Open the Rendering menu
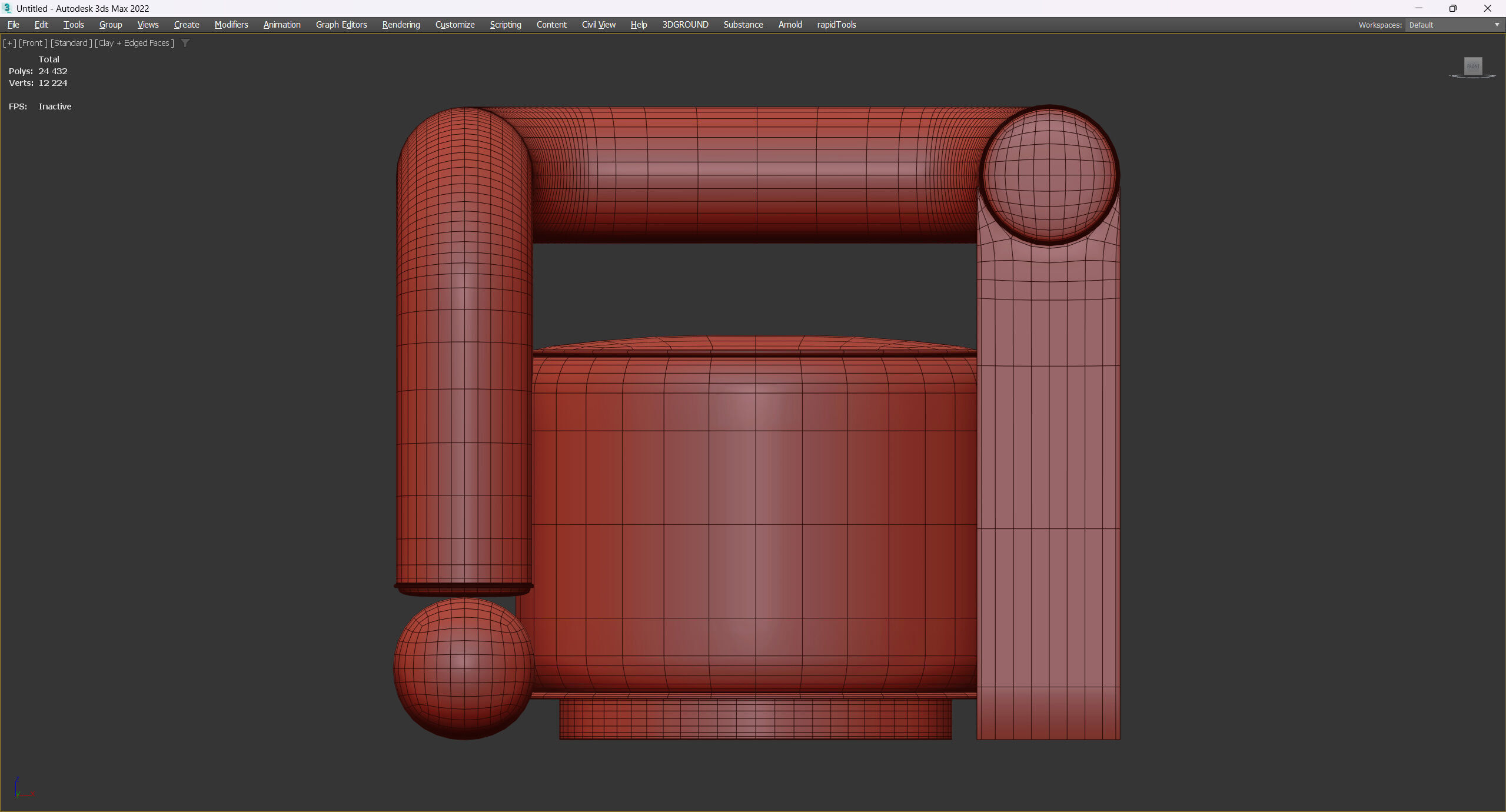This screenshot has height=812, width=1506. click(401, 25)
